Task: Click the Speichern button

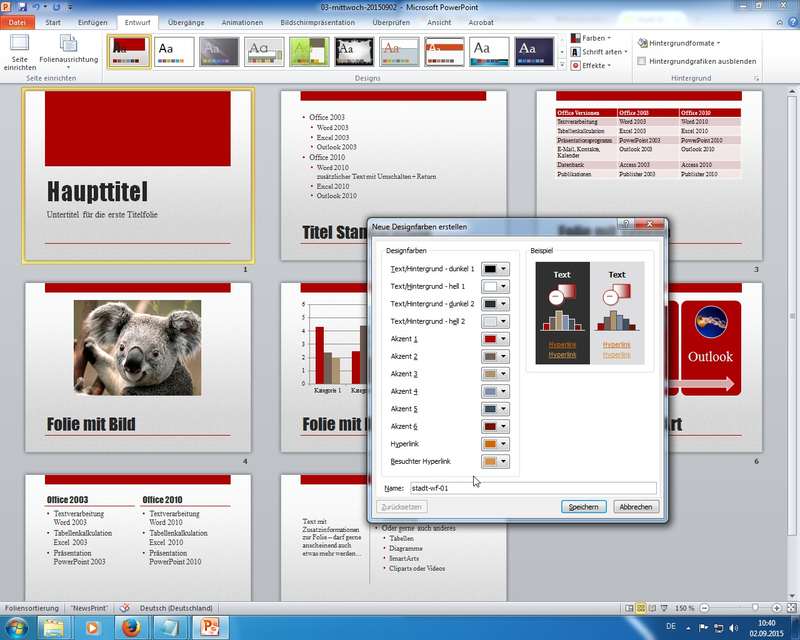Action: [583, 507]
